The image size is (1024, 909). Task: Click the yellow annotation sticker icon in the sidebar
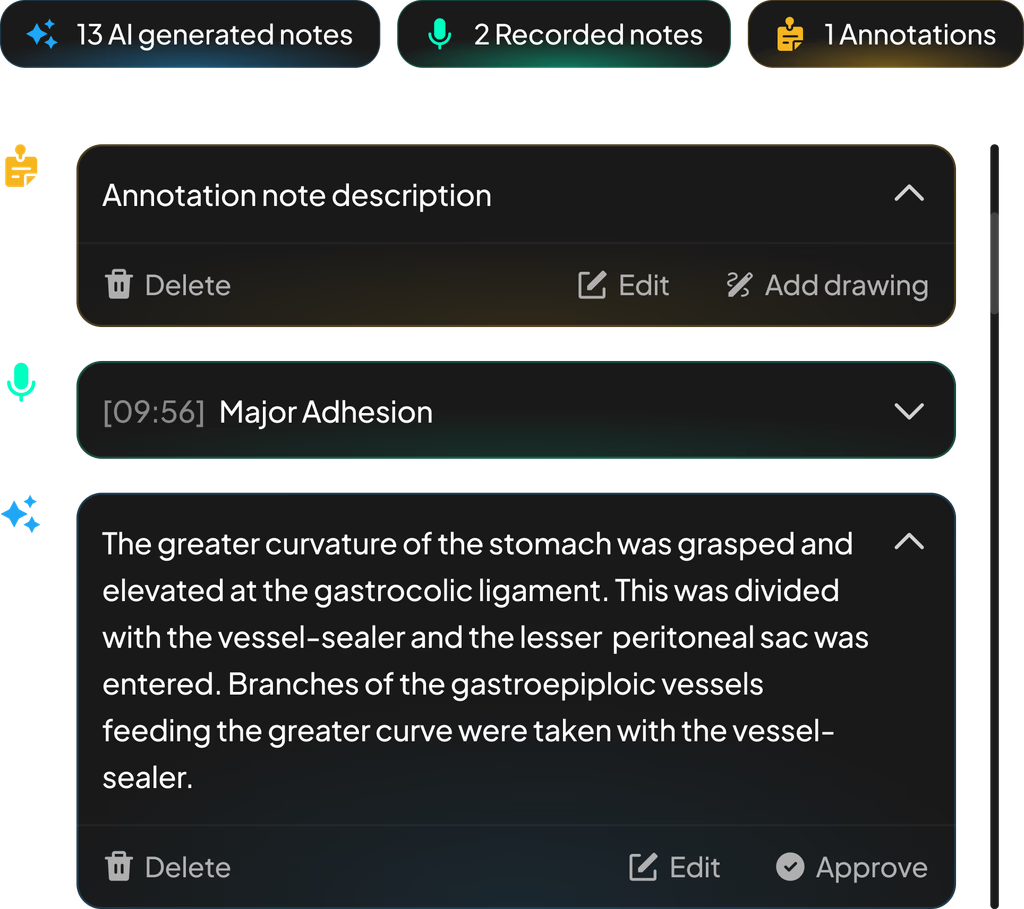(22, 167)
